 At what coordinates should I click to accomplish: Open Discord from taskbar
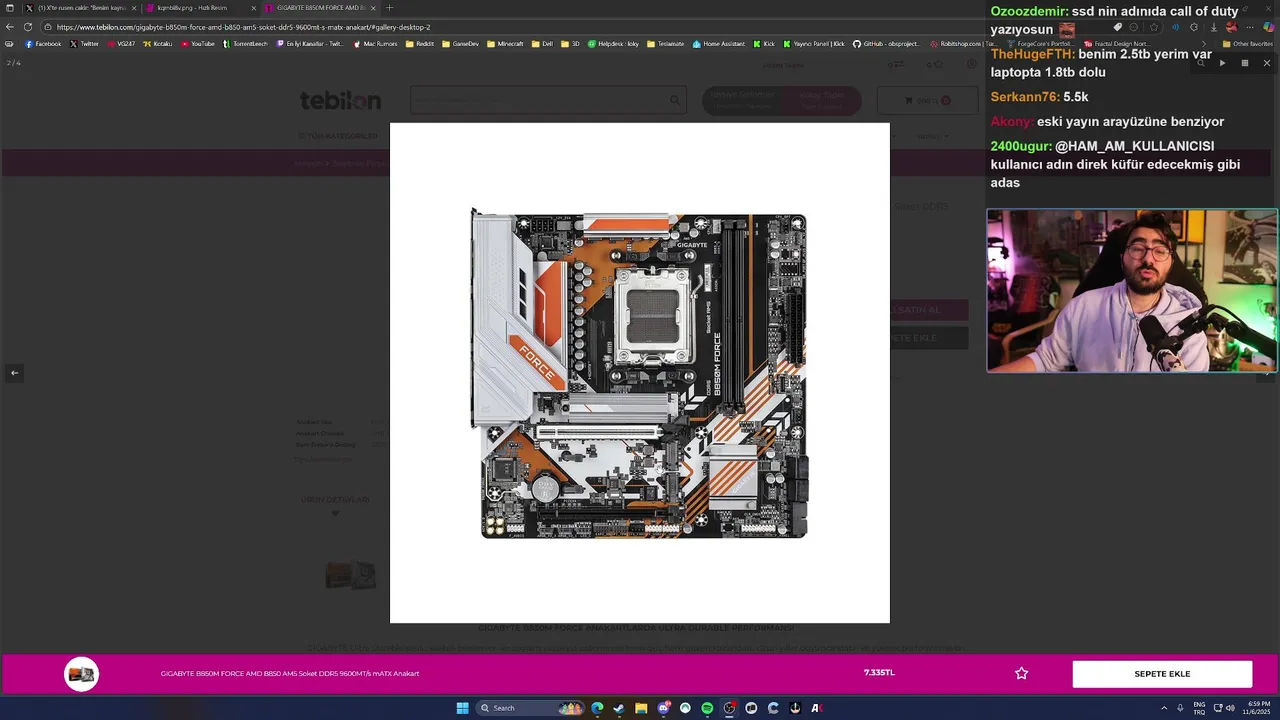(663, 708)
